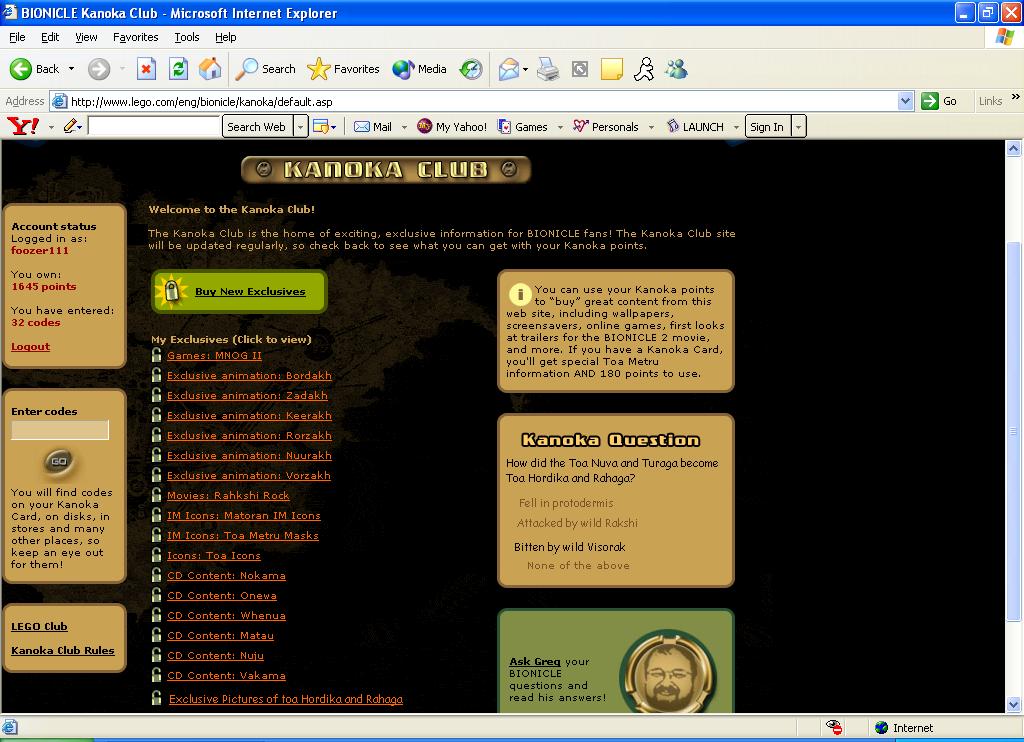
Task: Open the Yahoo Mail dropdown arrow
Action: point(404,127)
